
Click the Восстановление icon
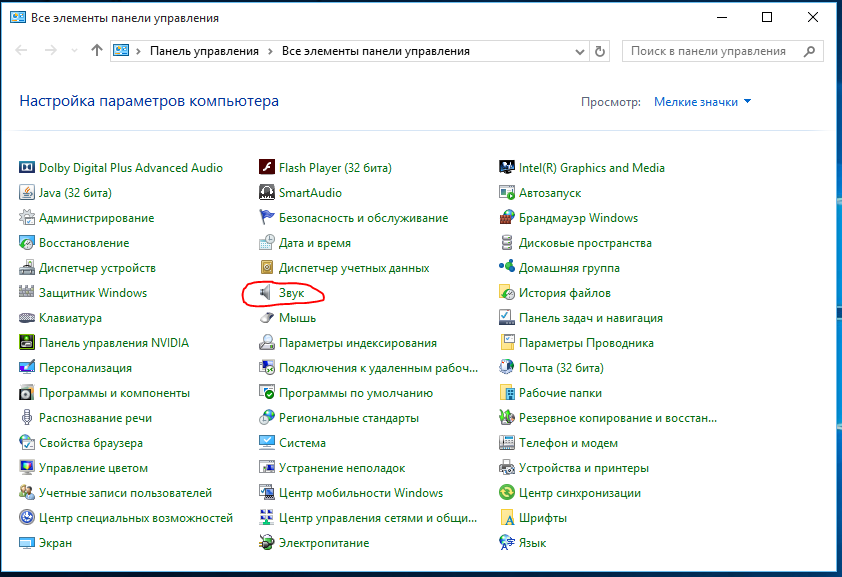(x=27, y=243)
